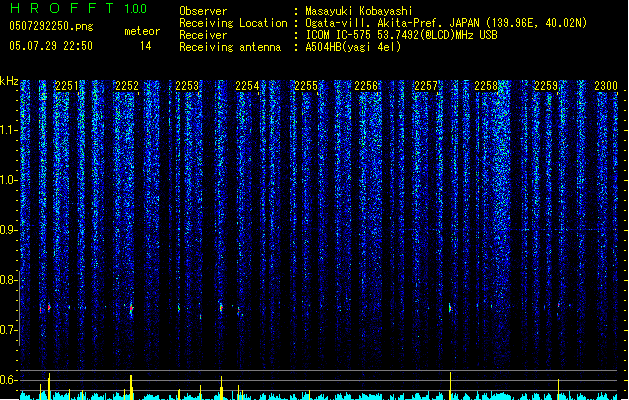The height and width of the screenshot is (400, 629).
Task: Click the 1.0 kHz axis label
Action: [x=8, y=180]
